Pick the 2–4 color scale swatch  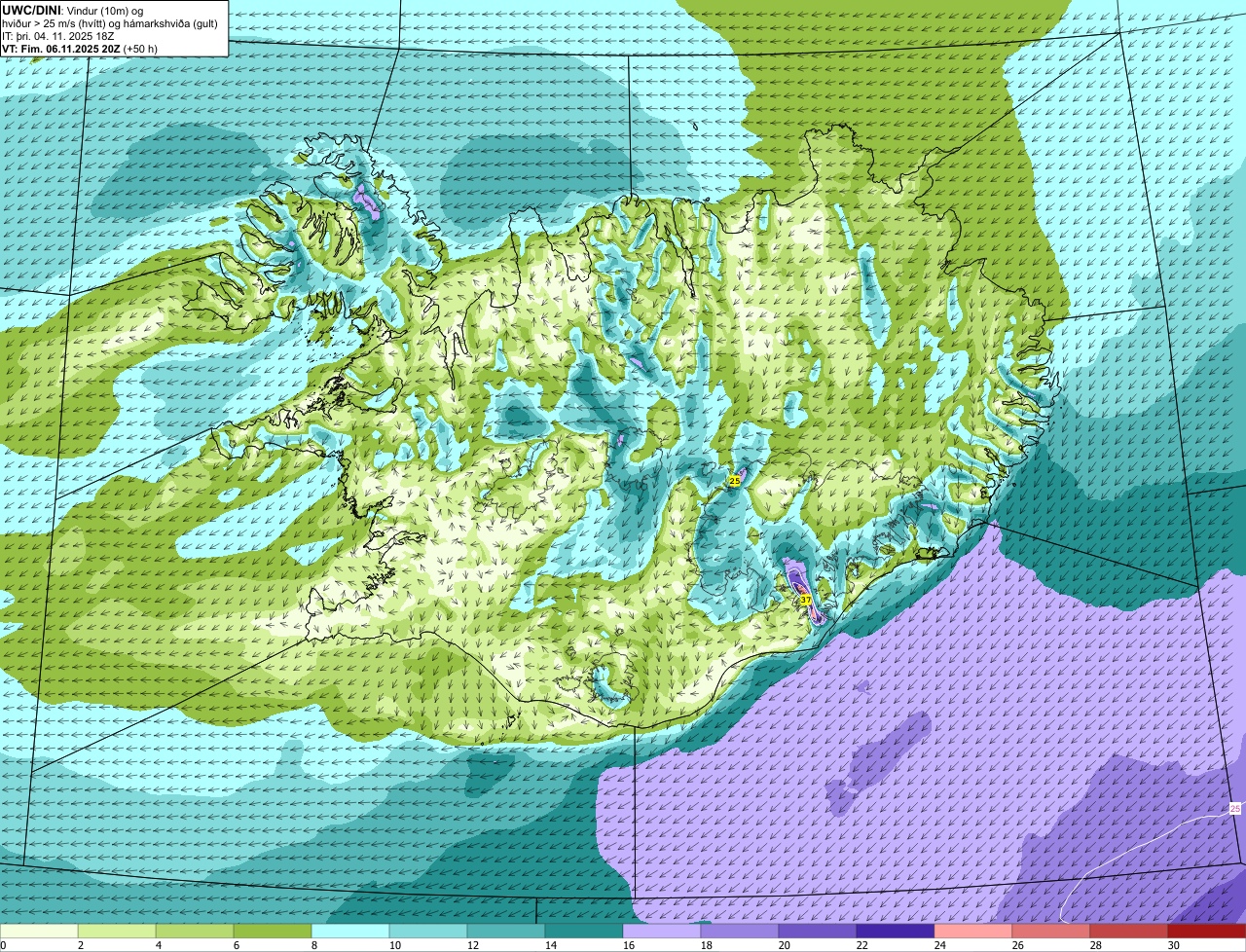pos(117,932)
